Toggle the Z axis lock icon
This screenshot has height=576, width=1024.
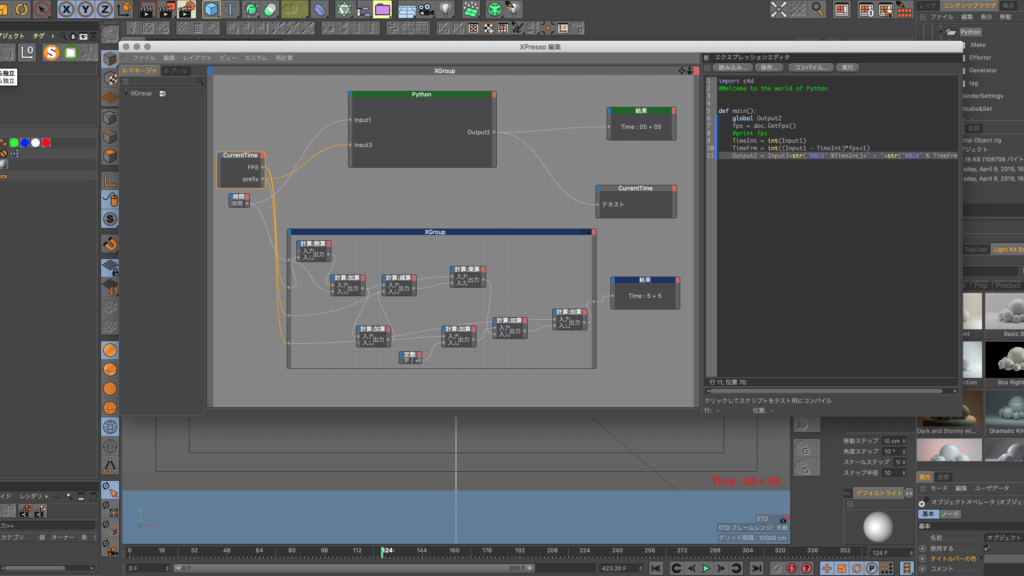point(106,9)
